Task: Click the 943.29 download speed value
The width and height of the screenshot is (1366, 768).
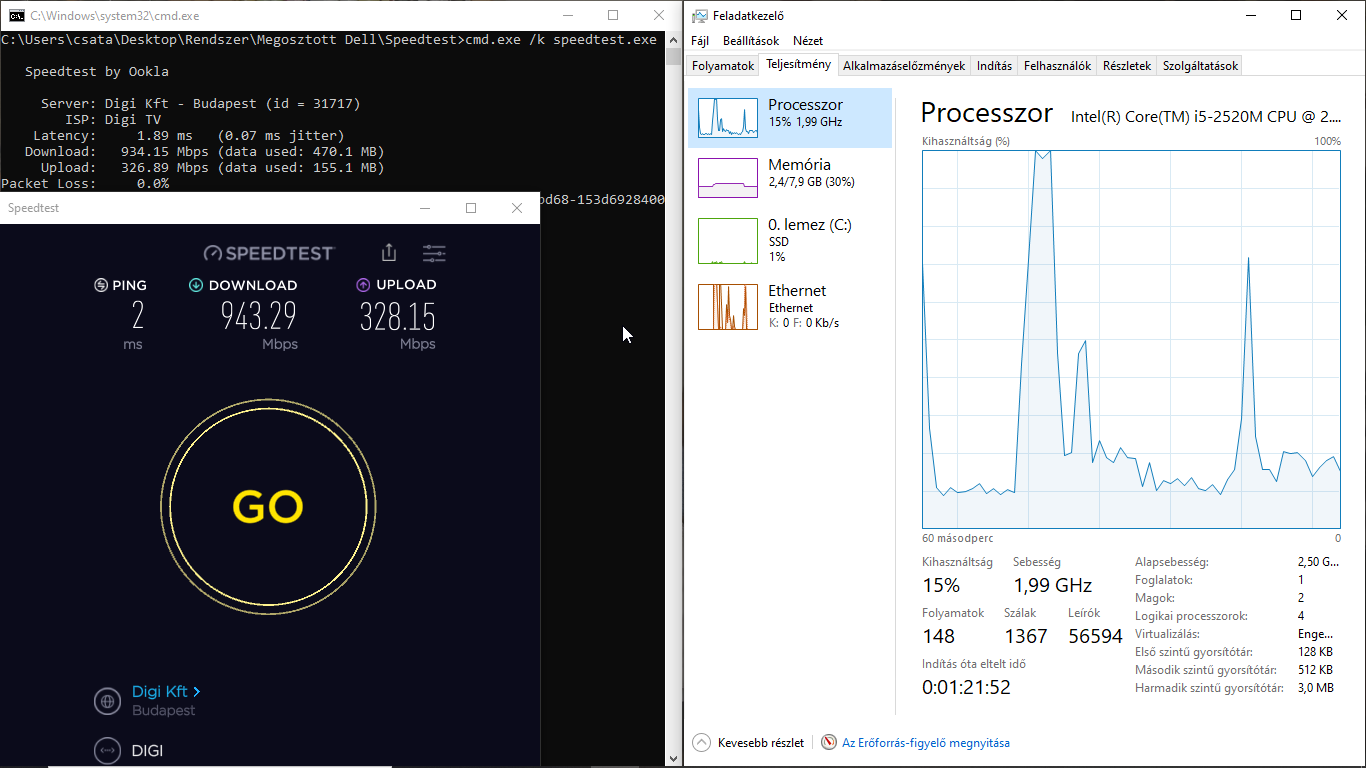Action: pyautogui.click(x=258, y=316)
